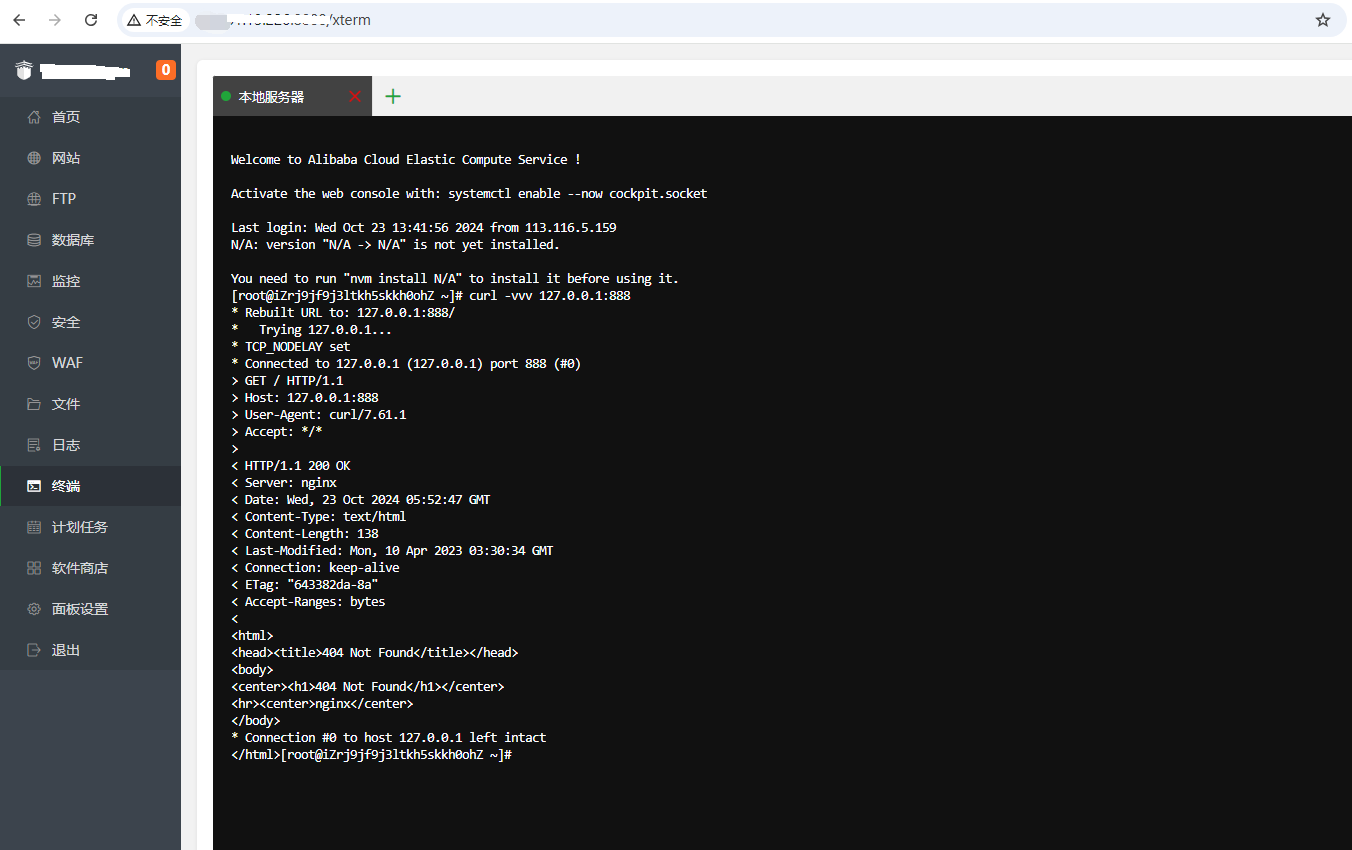
Task: Click the globe icon beside 网站
Action: tap(34, 158)
